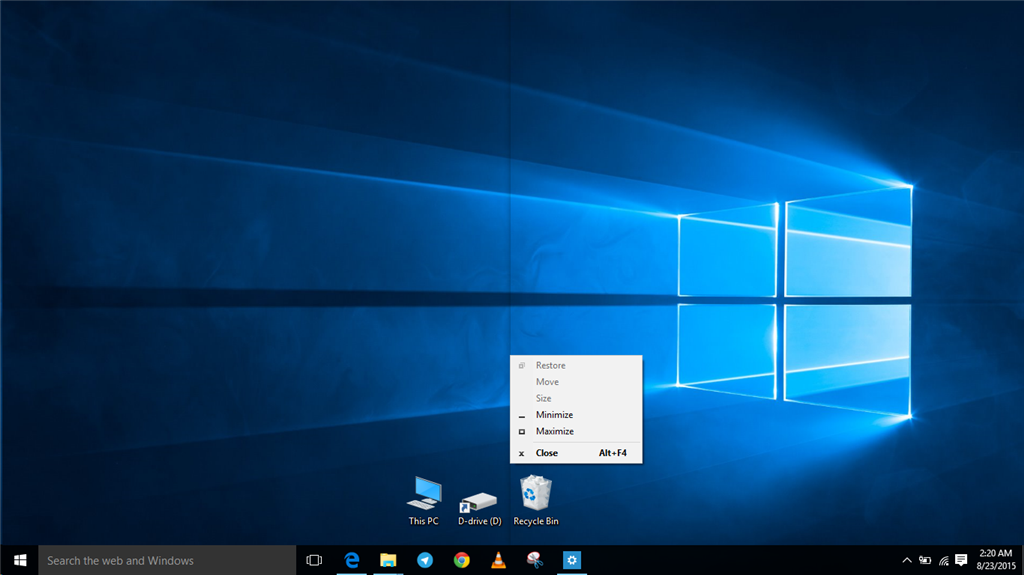
Task: Choose Restore in the context menu
Action: click(576, 365)
